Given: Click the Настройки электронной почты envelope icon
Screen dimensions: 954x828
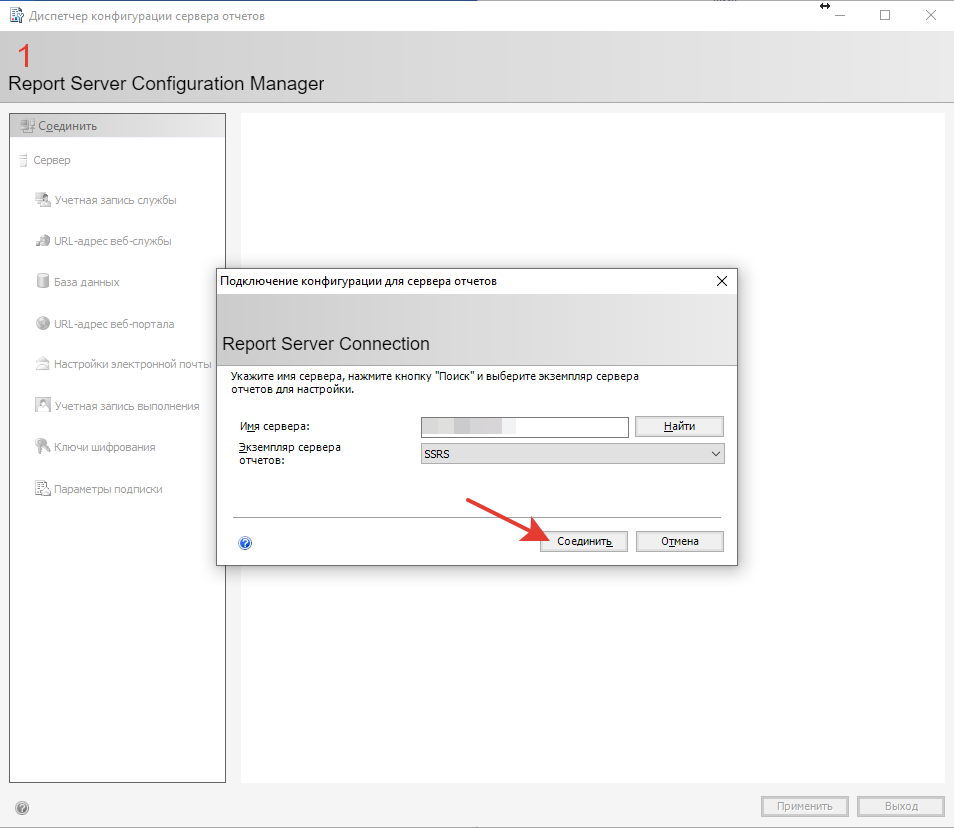Looking at the screenshot, I should click(x=43, y=364).
